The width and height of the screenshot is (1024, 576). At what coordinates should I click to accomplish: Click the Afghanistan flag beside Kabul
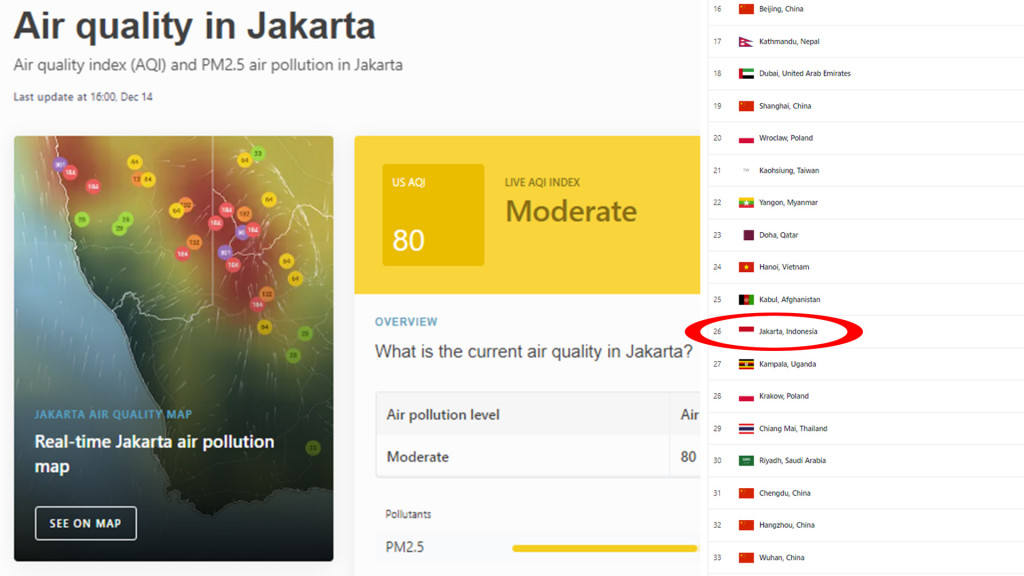tap(746, 300)
